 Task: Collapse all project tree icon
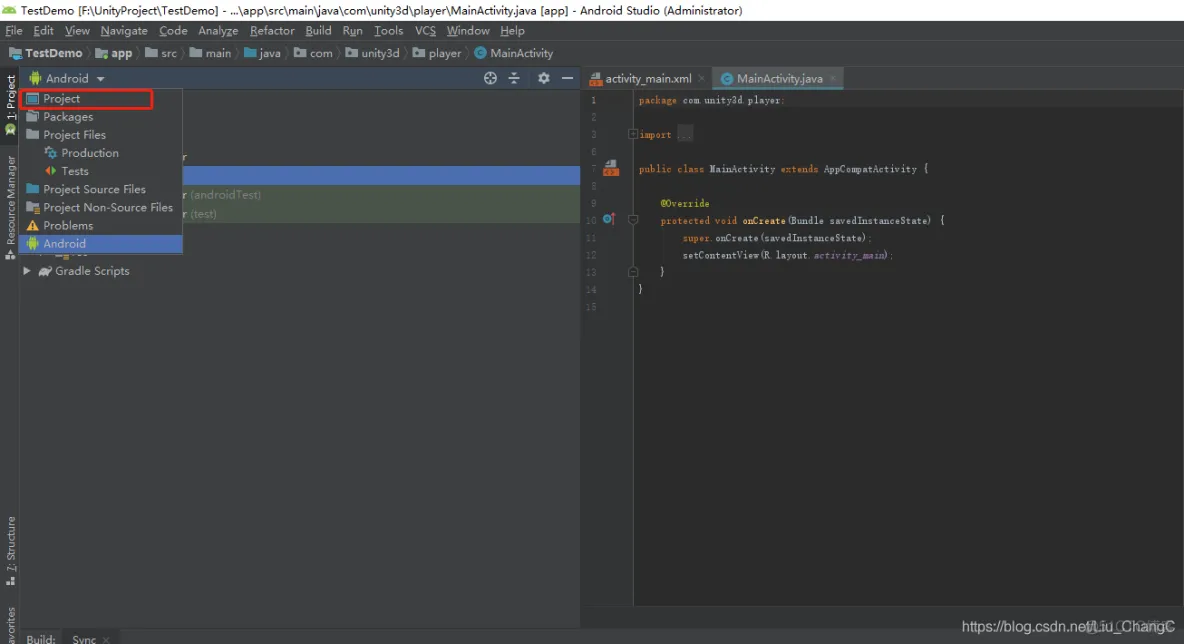(514, 78)
